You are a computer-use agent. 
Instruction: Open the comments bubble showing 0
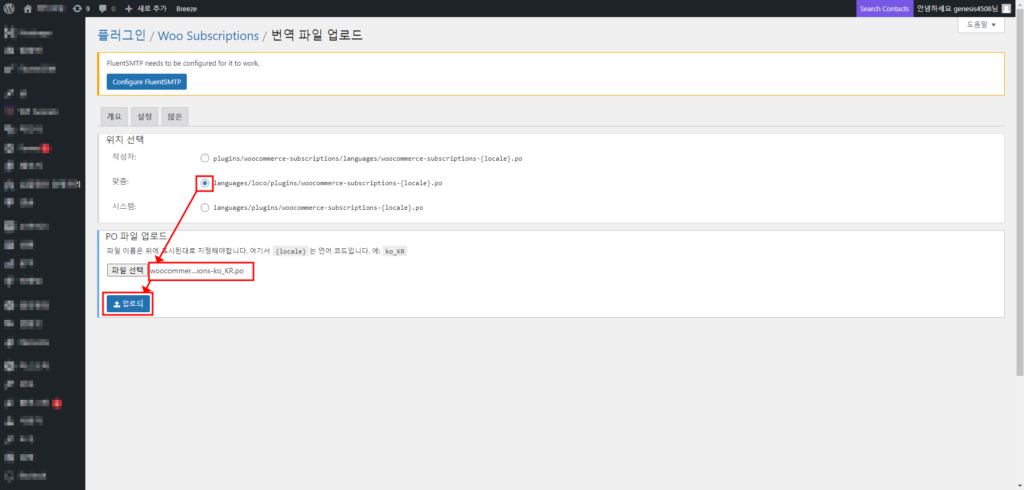click(x=106, y=8)
